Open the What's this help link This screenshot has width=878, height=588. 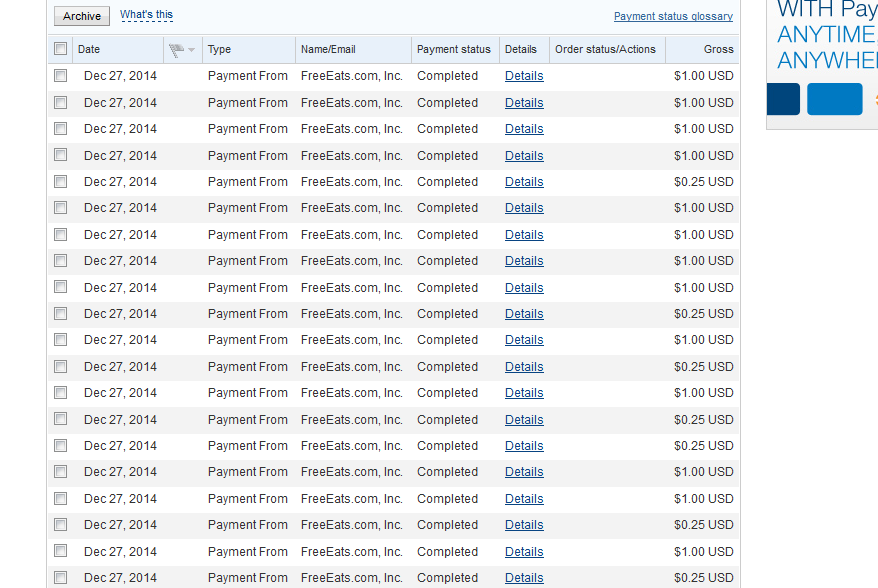tap(146, 15)
